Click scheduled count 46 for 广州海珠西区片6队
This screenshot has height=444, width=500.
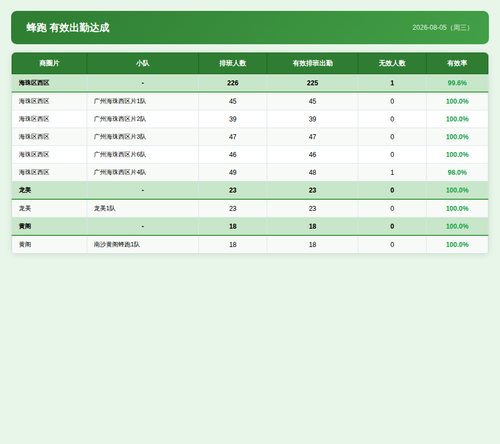(x=233, y=154)
